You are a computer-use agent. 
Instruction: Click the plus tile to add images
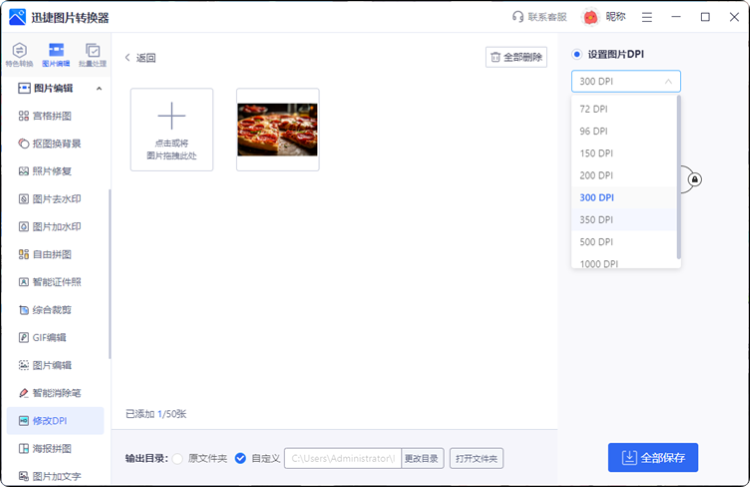172,130
